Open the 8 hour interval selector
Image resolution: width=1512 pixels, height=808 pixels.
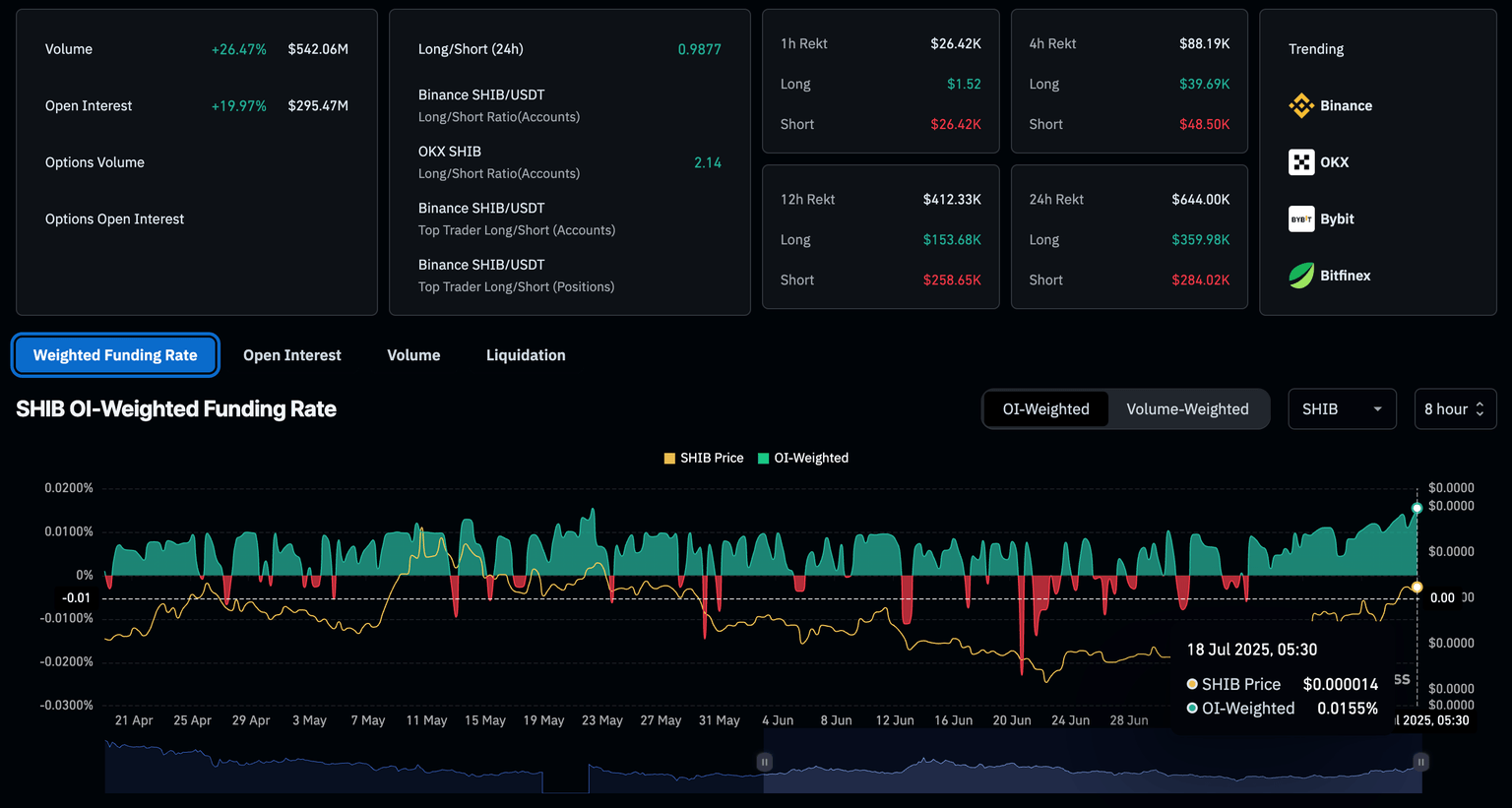(x=1454, y=409)
